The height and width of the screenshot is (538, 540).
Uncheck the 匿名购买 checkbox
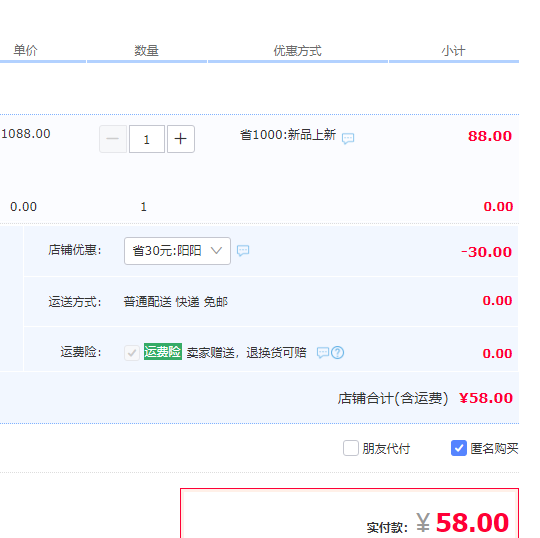tap(459, 448)
